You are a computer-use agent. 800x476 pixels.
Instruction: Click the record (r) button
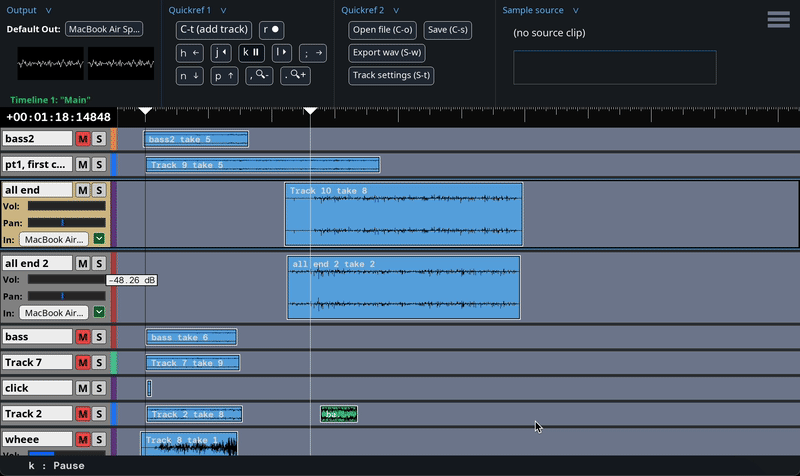click(x=271, y=30)
